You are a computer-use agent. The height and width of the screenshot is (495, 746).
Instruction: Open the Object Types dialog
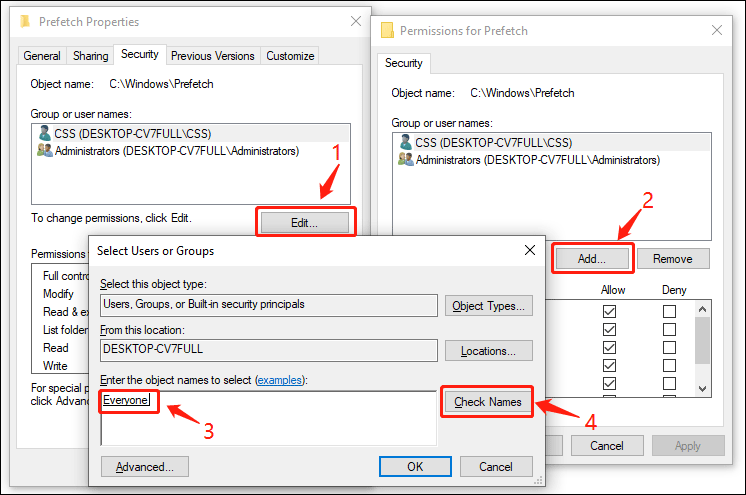point(489,306)
